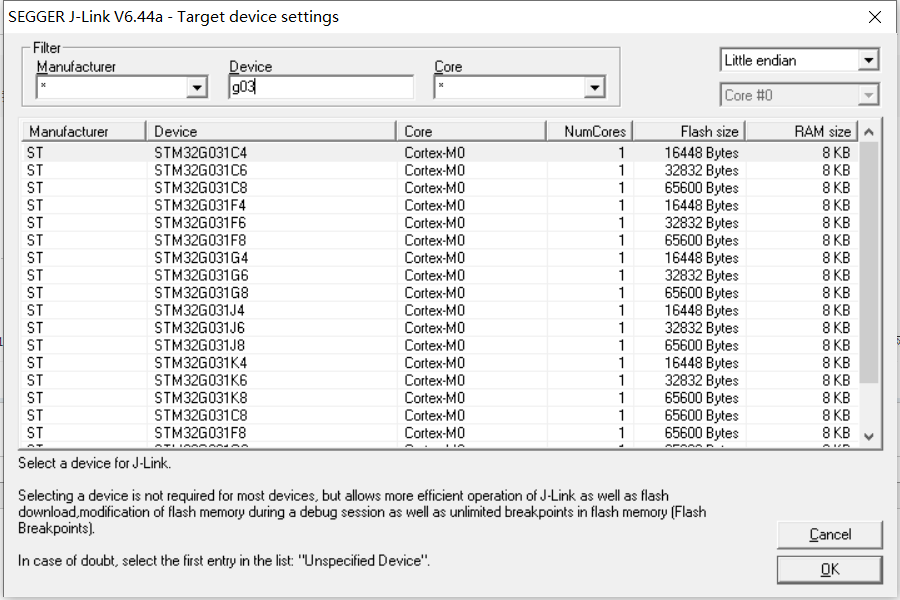Select the STM32G031F6 device row
The height and width of the screenshot is (600, 900).
439,223
